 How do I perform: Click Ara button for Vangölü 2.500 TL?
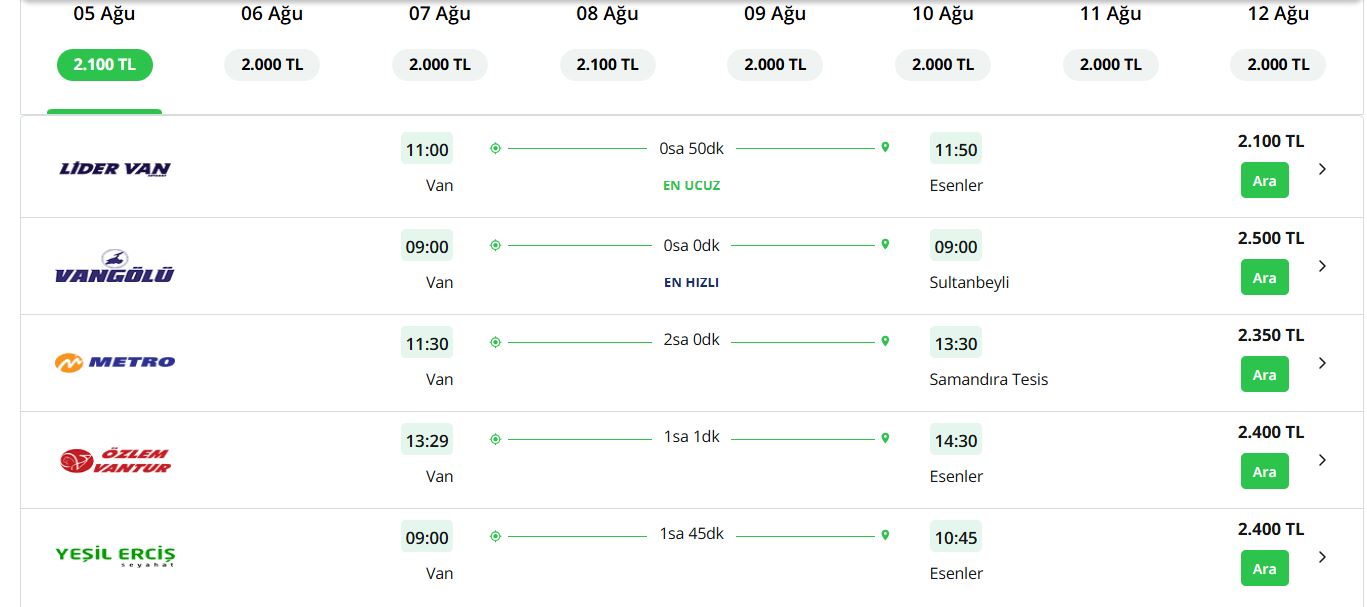(1265, 278)
